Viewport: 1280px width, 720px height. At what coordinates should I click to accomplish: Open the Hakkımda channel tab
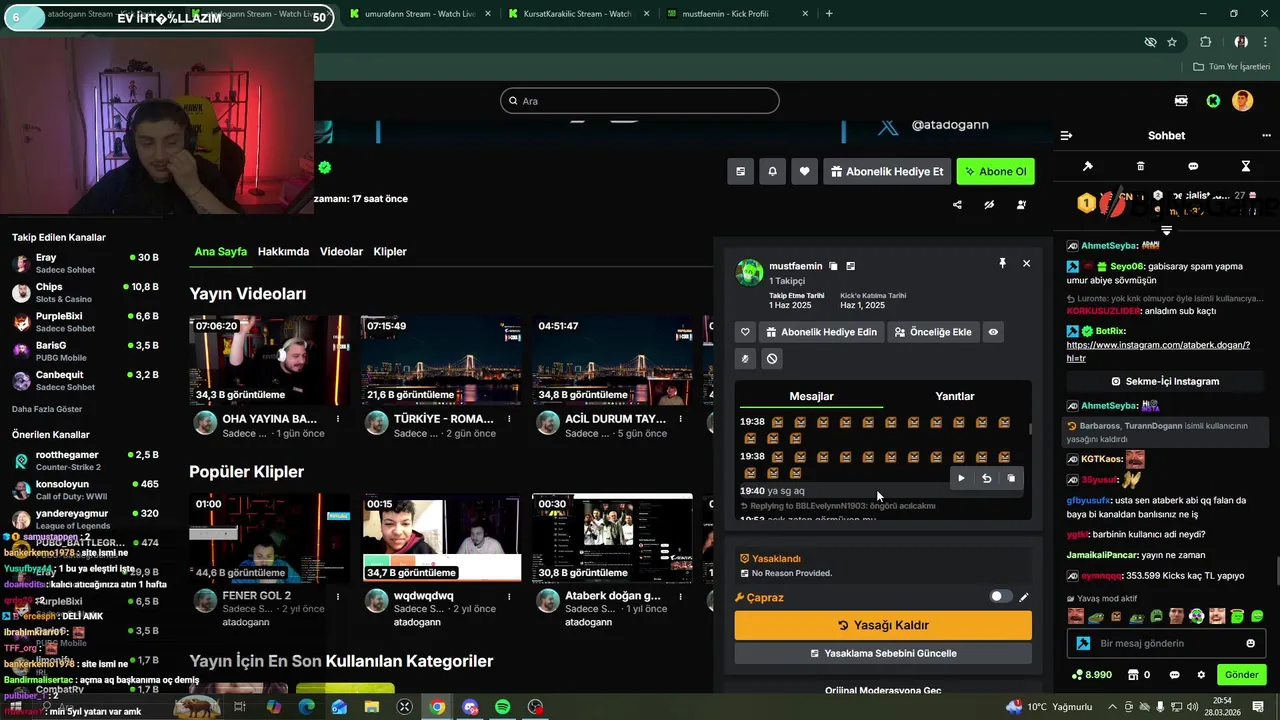coord(283,252)
